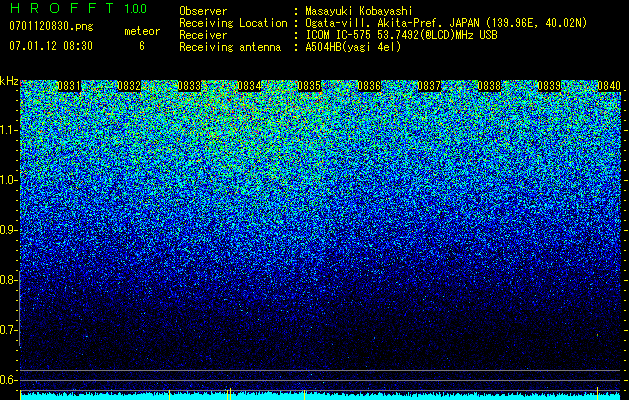Select the 0833 time marker
The image size is (629, 400).
pyautogui.click(x=189, y=86)
